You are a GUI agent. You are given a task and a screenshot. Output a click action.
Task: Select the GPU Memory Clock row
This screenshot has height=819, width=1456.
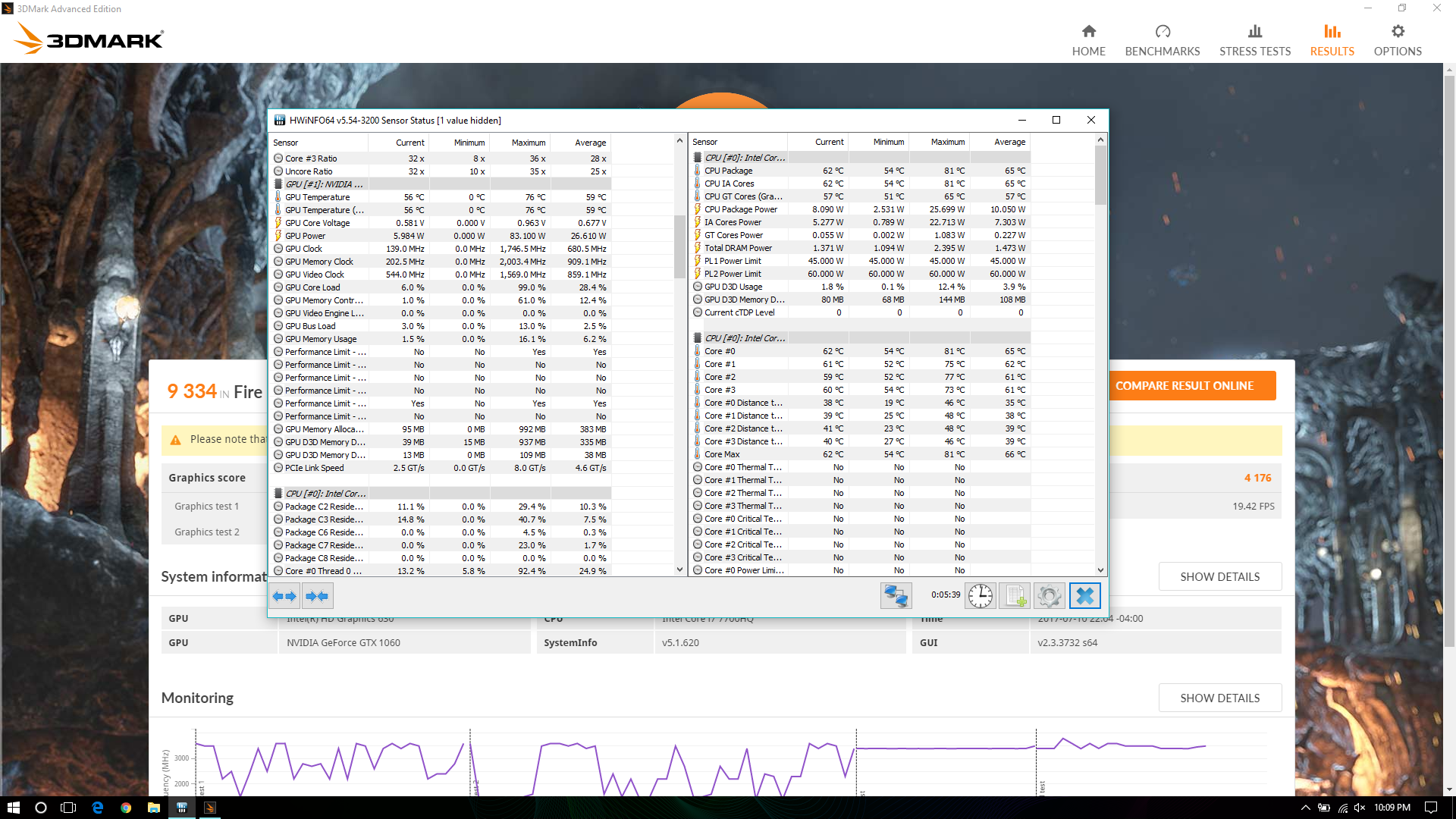441,262
